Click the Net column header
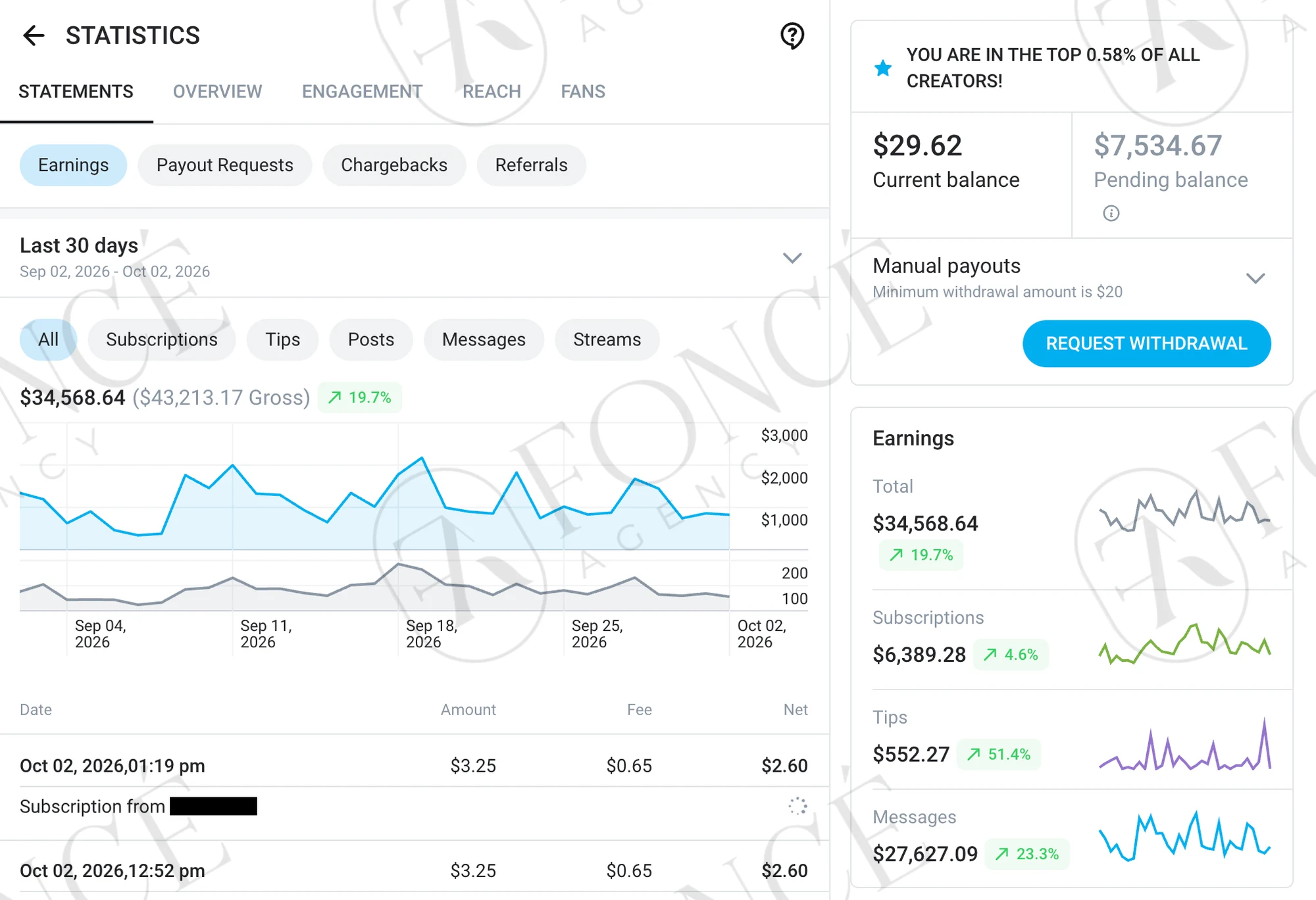1316x900 pixels. click(x=796, y=710)
